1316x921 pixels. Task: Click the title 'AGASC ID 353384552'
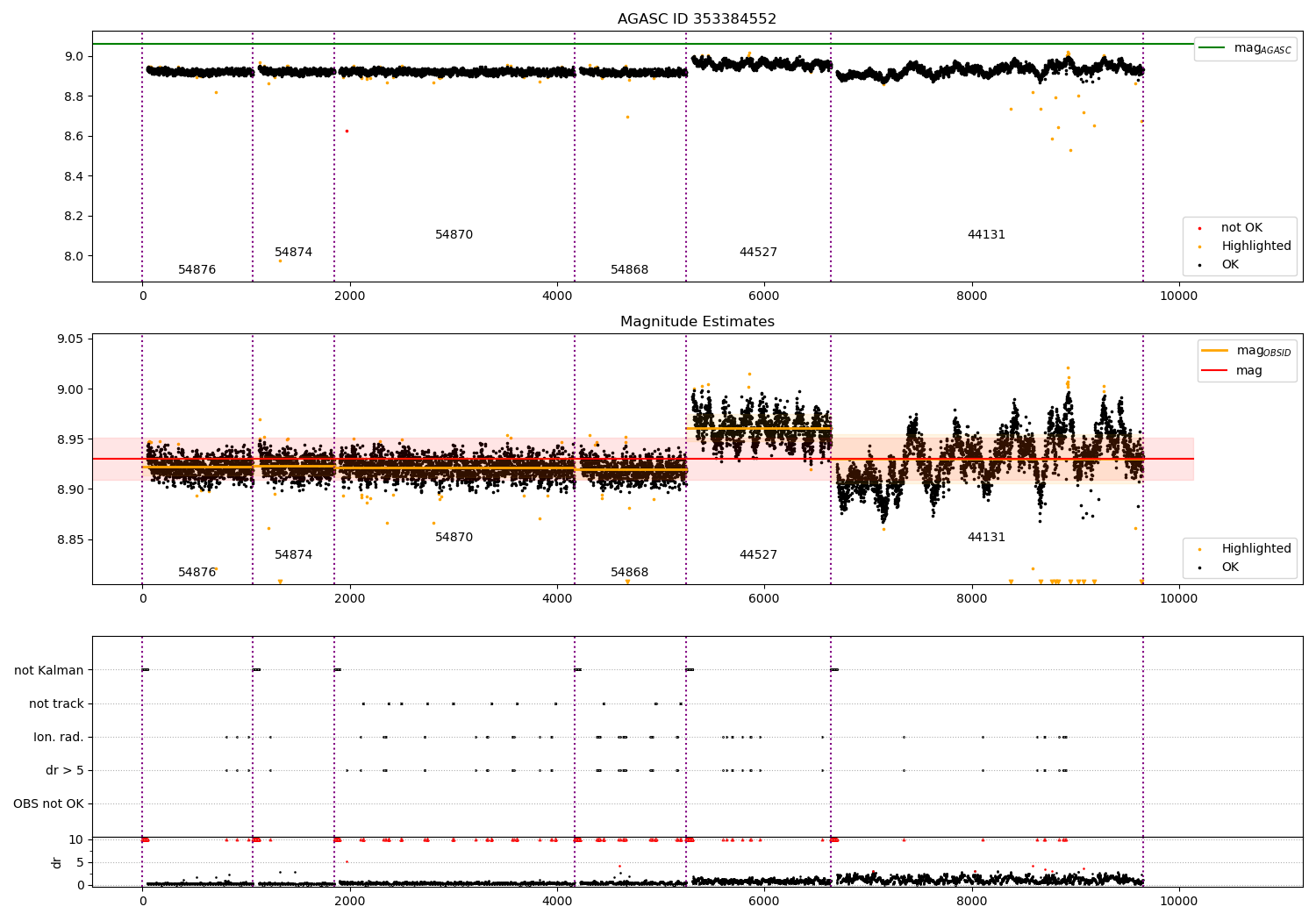click(697, 18)
